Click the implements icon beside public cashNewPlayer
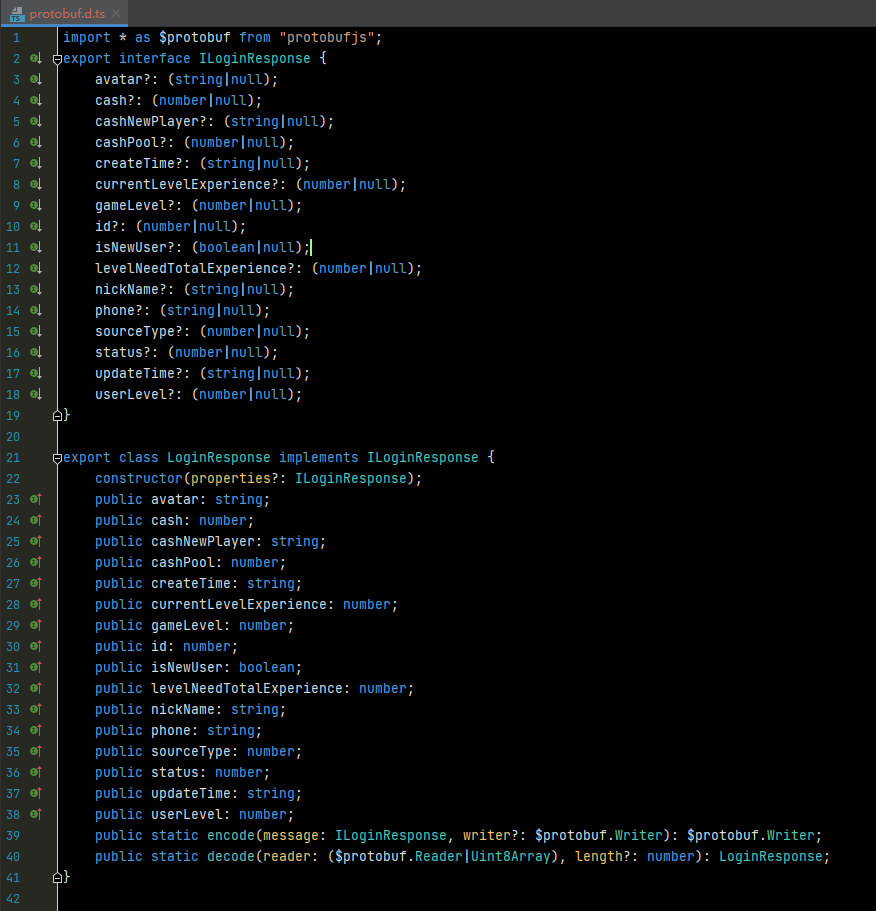876x911 pixels. 35,541
